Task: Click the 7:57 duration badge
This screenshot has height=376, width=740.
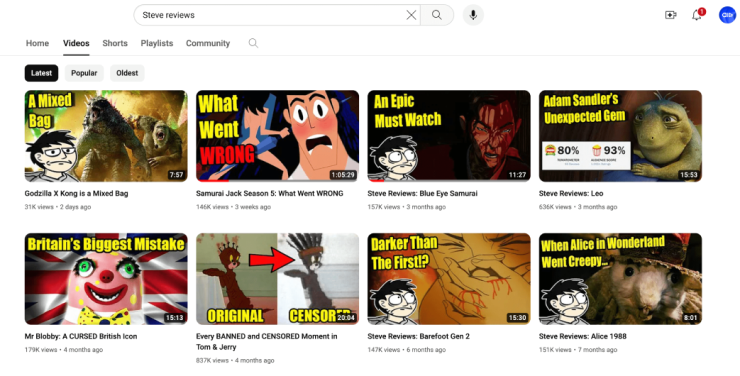Action: click(x=177, y=175)
